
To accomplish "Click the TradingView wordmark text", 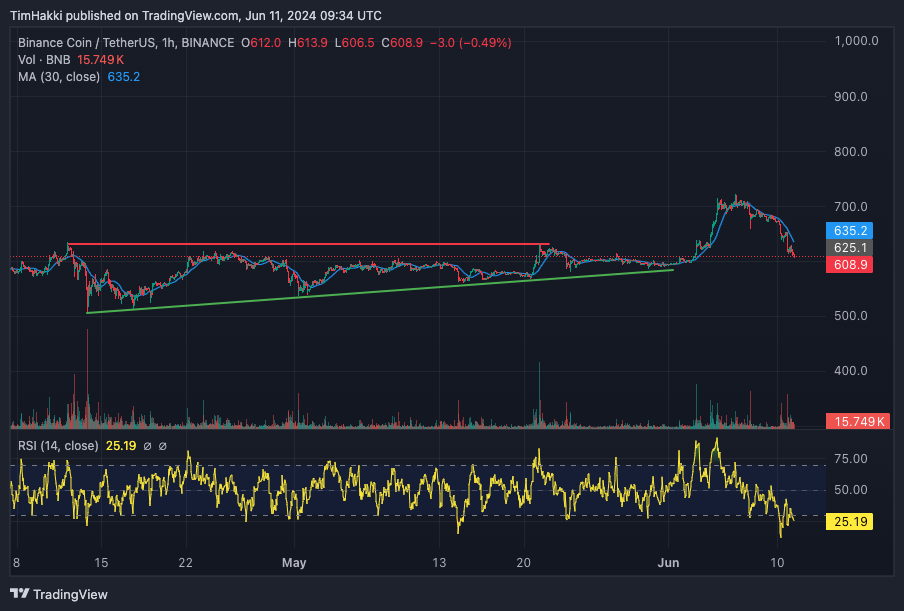I will click(x=70, y=594).
